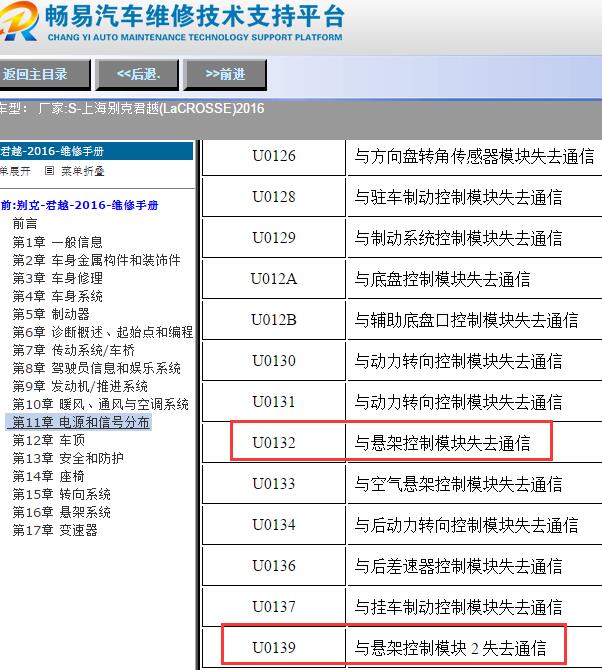Click code cell U0128
The width and height of the screenshot is (602, 670).
[274, 197]
